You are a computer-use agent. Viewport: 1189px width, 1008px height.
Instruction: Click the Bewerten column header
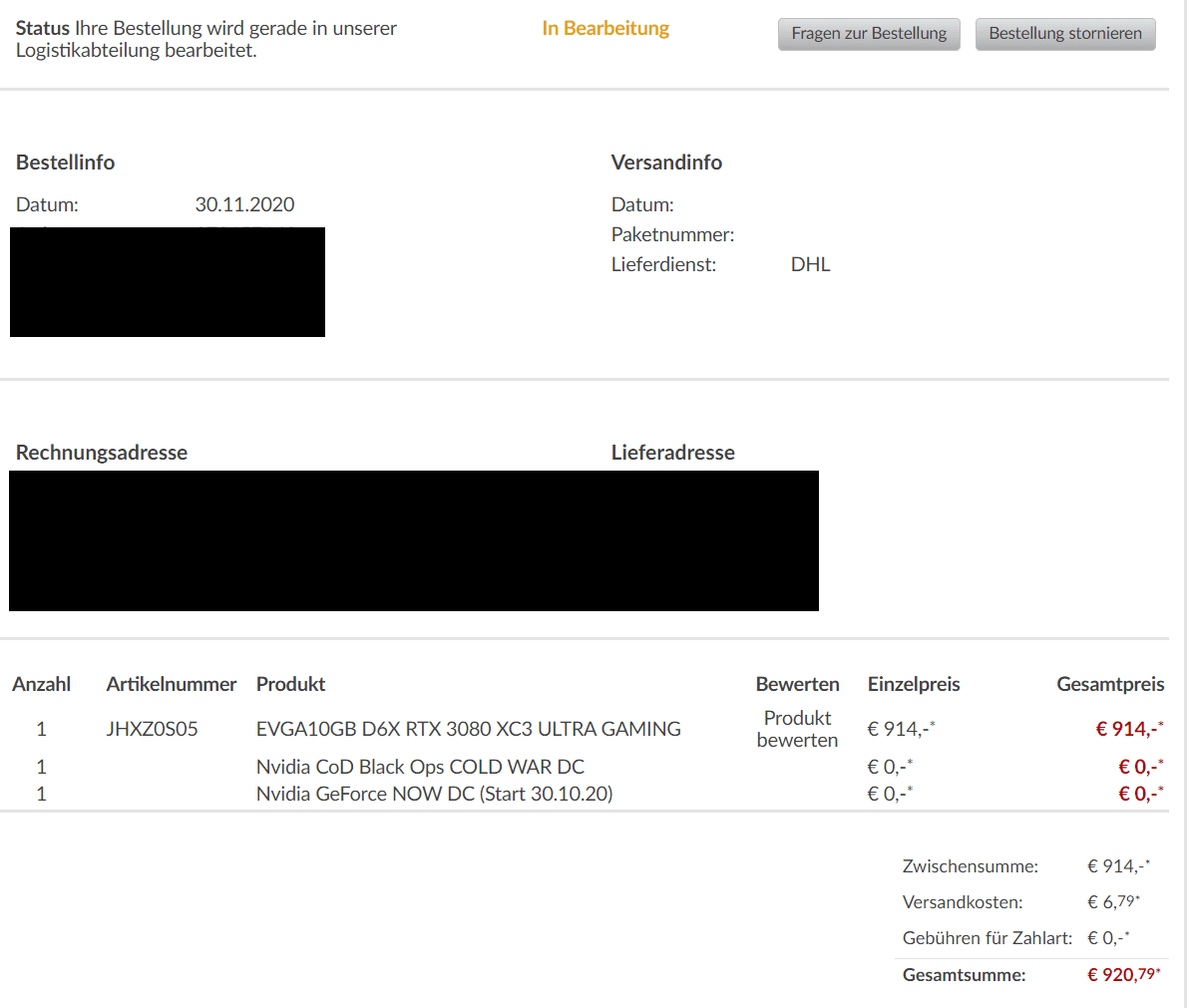pyautogui.click(x=798, y=684)
